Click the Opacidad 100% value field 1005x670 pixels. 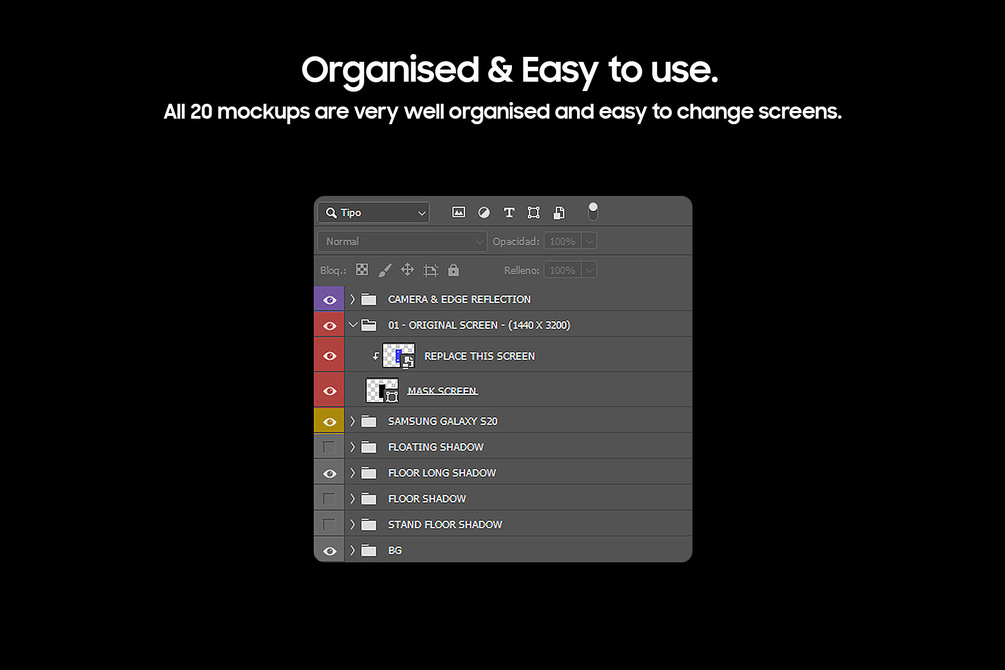(562, 242)
